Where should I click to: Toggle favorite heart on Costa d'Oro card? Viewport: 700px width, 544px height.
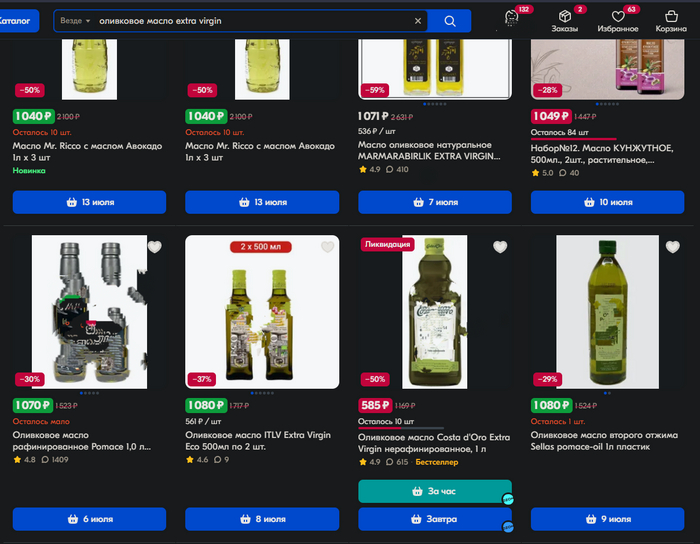[500, 247]
